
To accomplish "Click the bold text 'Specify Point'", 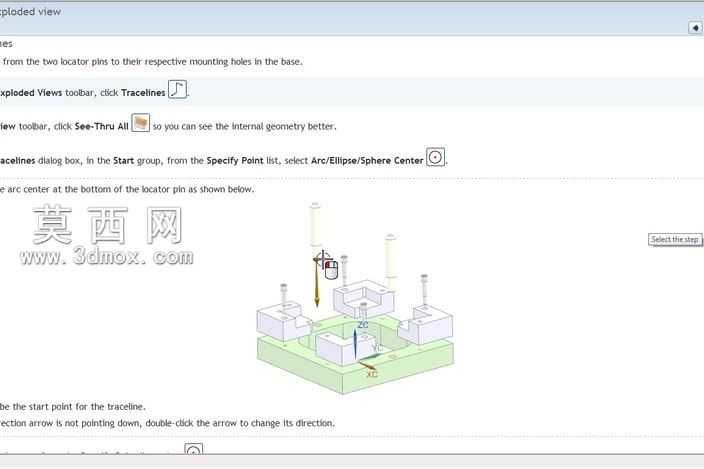I will click(x=235, y=161).
